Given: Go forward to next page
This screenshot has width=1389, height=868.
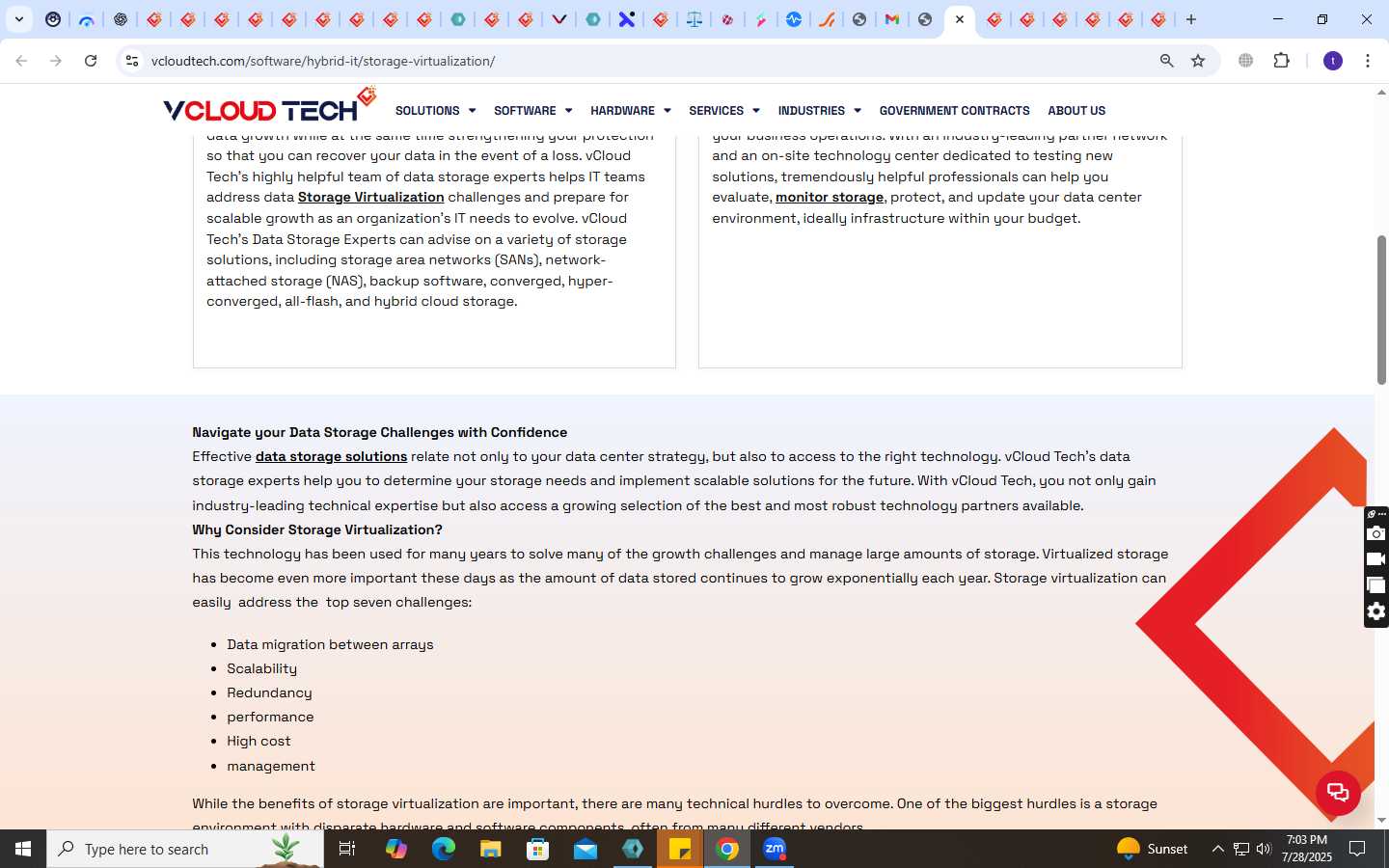Looking at the screenshot, I should point(56,61).
